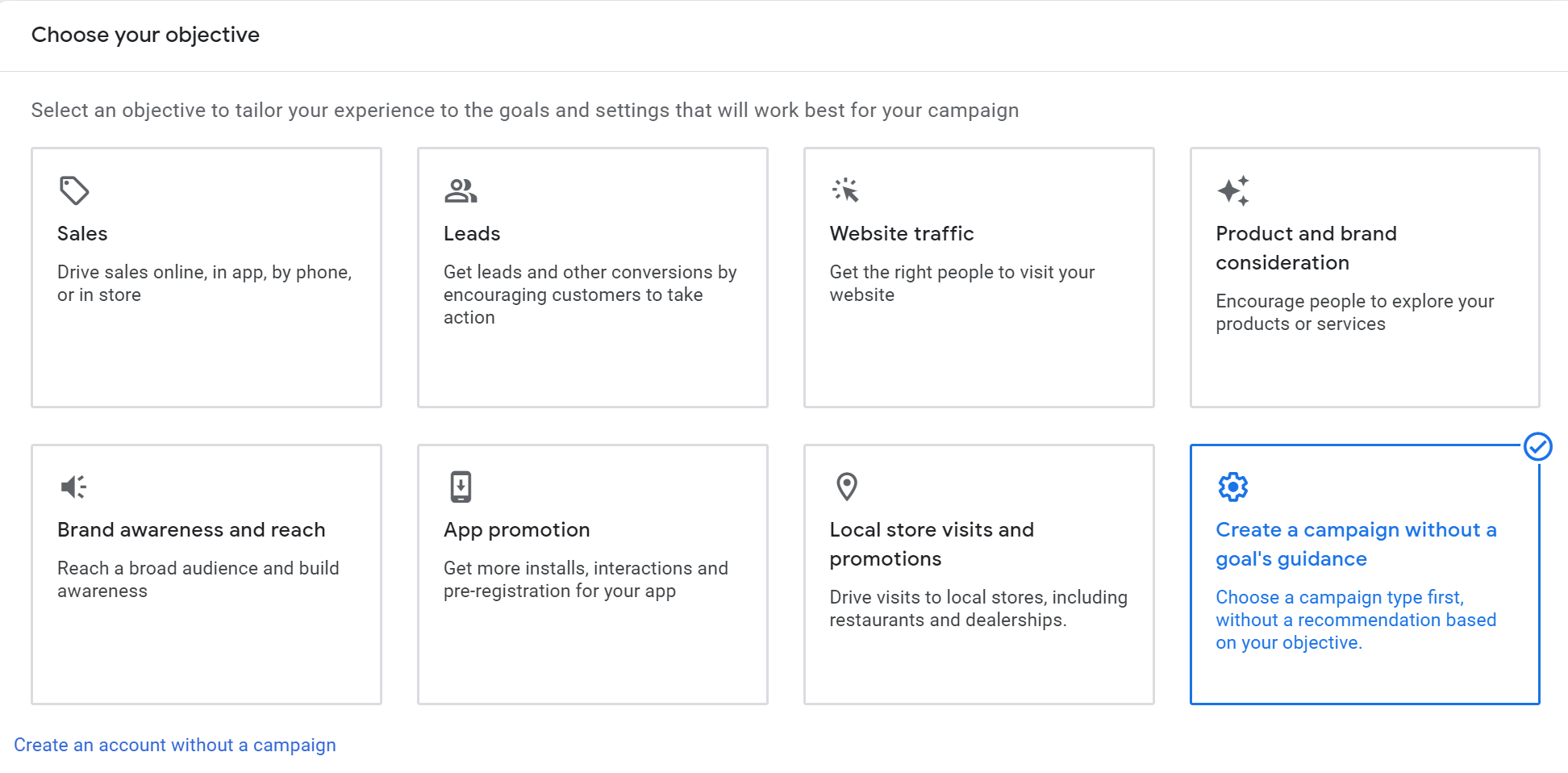Click the Leads people icon
This screenshot has width=1568, height=773.
(460, 191)
